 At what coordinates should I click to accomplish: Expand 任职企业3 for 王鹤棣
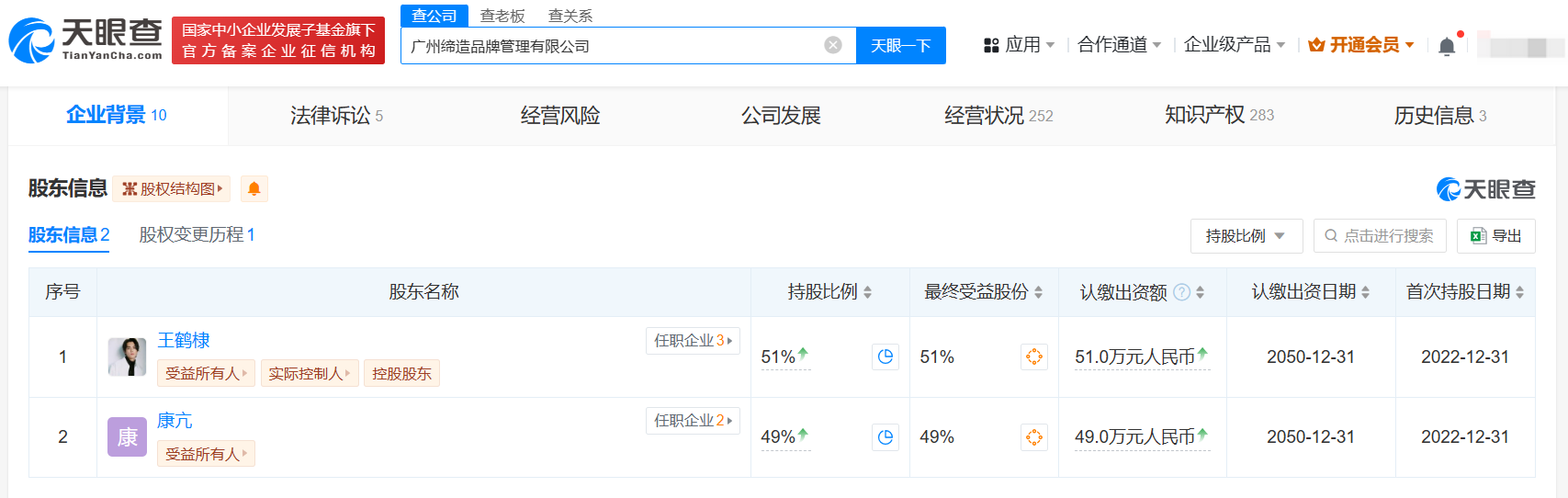point(693,341)
